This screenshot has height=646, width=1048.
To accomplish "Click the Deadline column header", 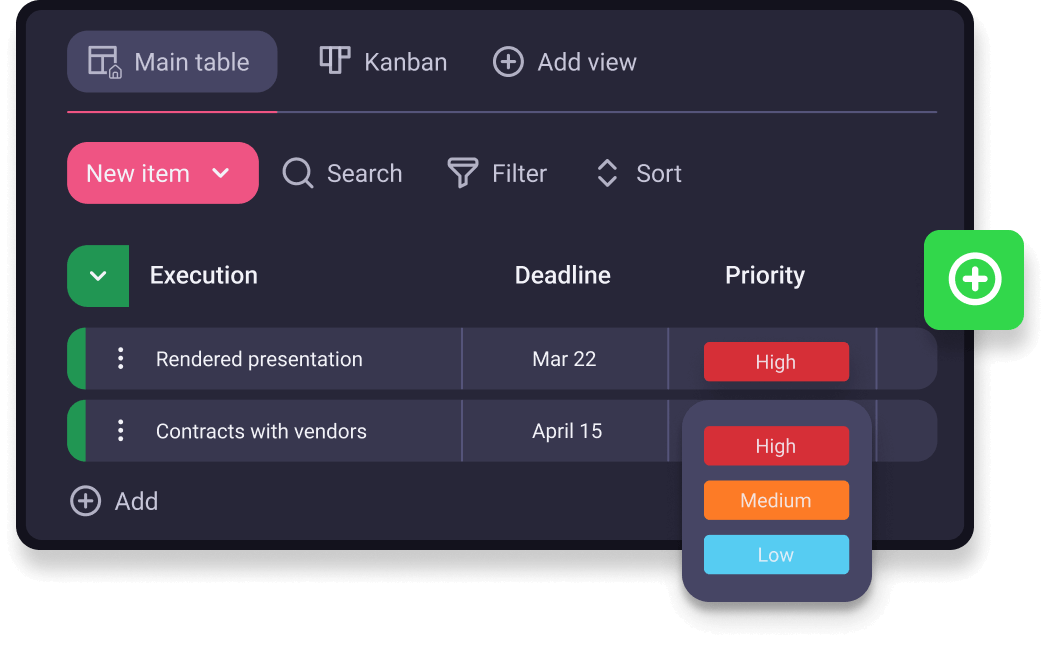I will [563, 275].
